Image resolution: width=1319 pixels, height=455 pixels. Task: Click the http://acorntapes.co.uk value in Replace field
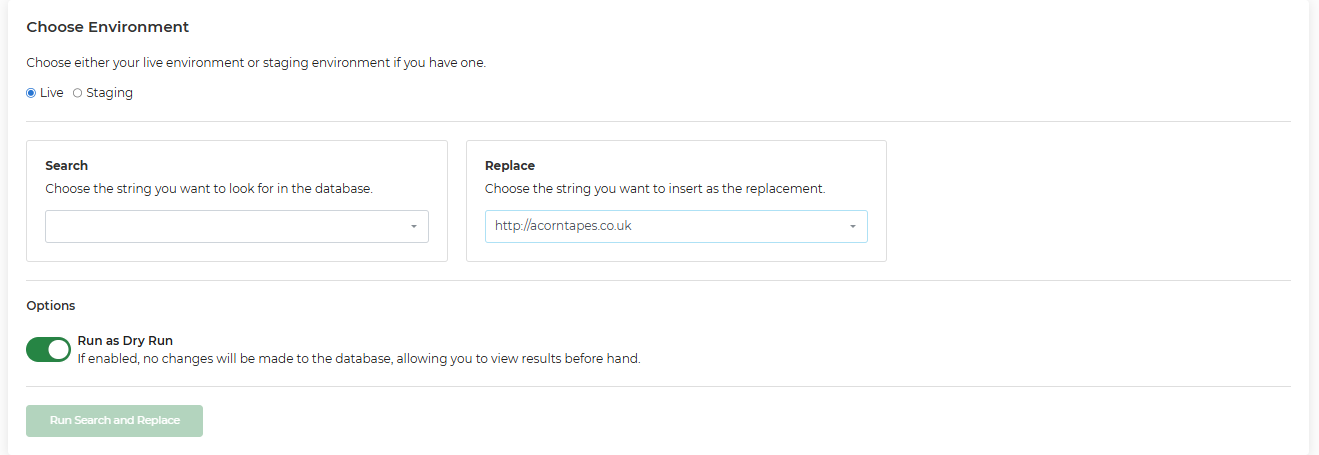563,226
